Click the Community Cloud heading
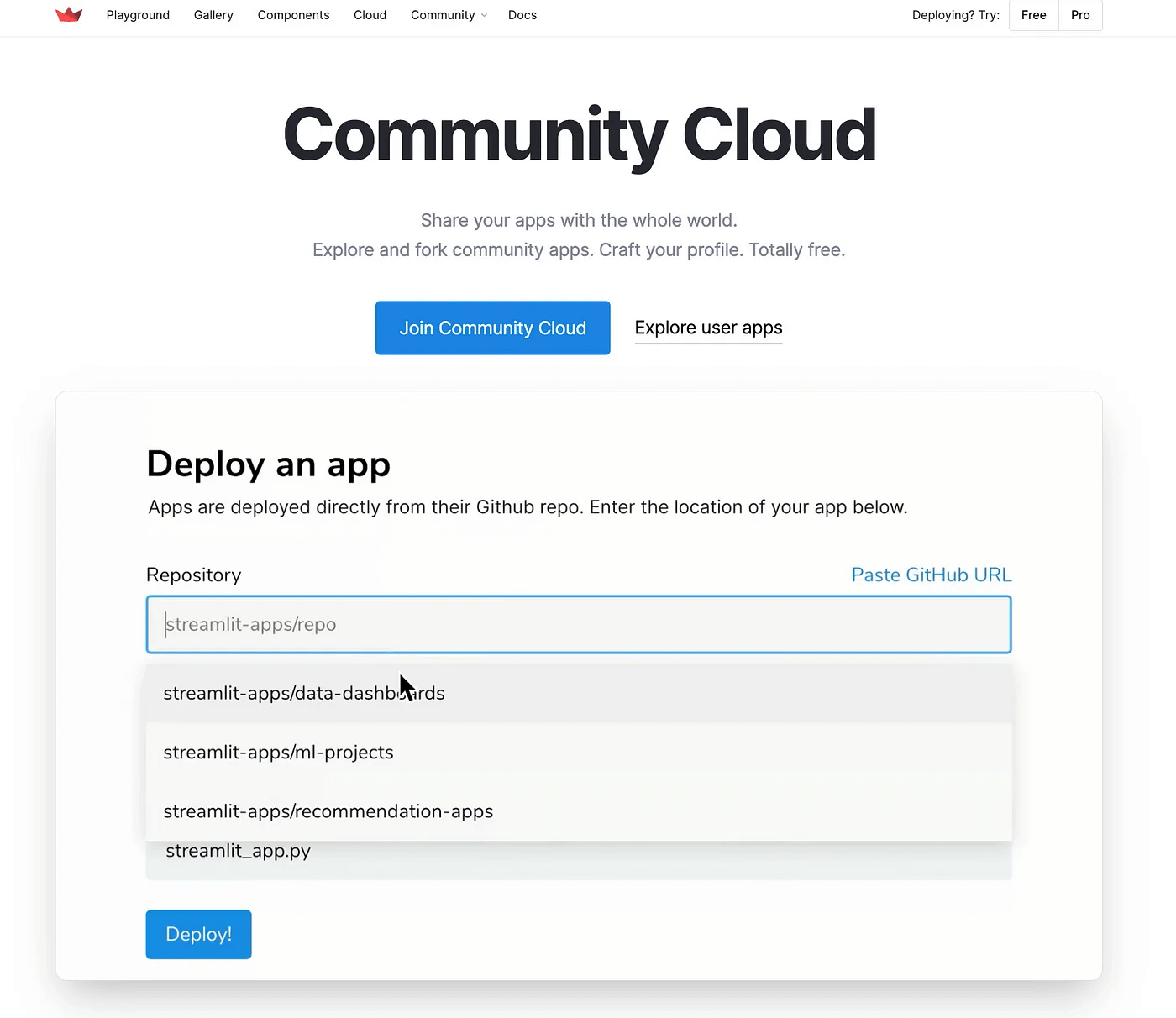The height and width of the screenshot is (1018, 1176). (580, 136)
